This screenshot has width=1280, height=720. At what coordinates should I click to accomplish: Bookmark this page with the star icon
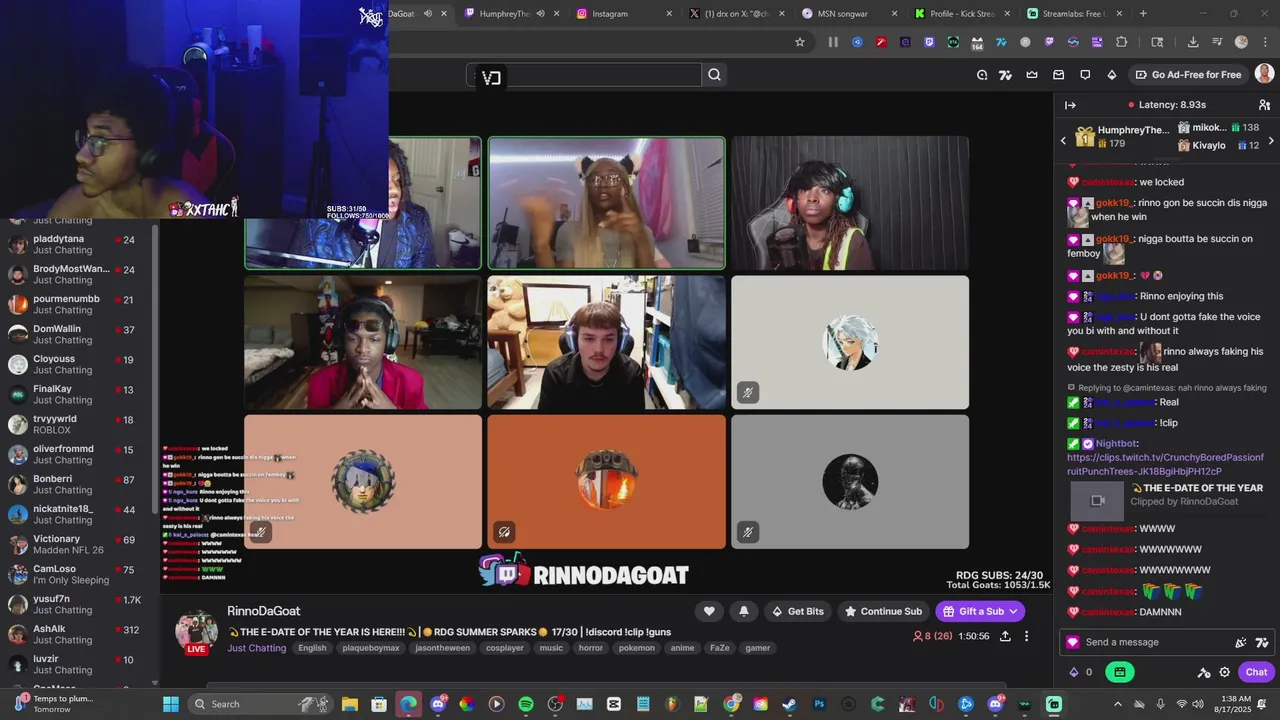pos(800,42)
